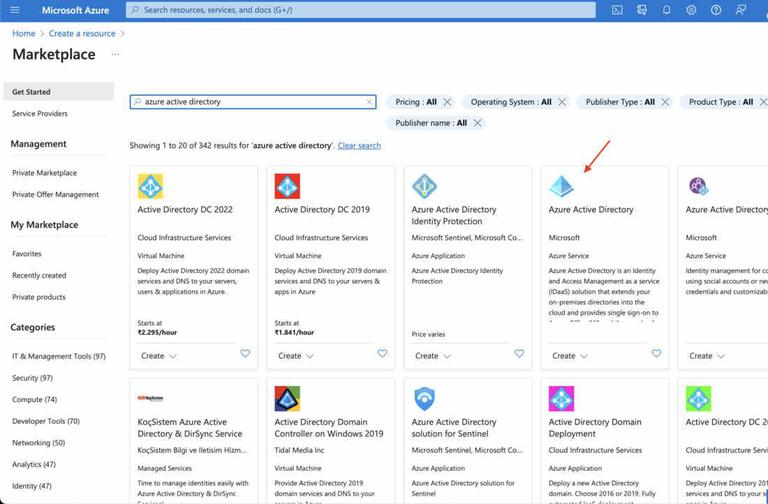
Task: Open the notifications bell
Action: click(x=667, y=10)
